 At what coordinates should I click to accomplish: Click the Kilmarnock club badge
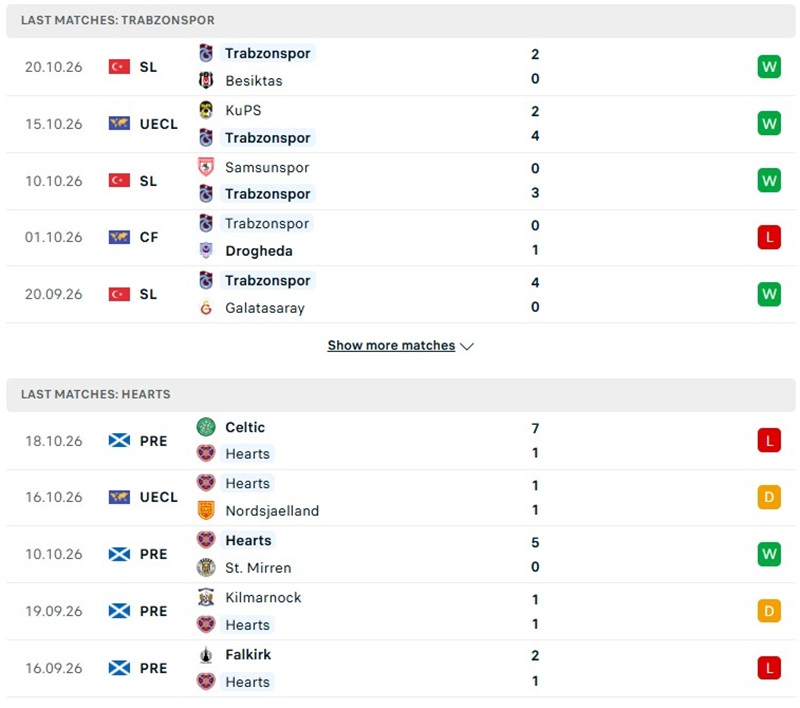(x=206, y=597)
